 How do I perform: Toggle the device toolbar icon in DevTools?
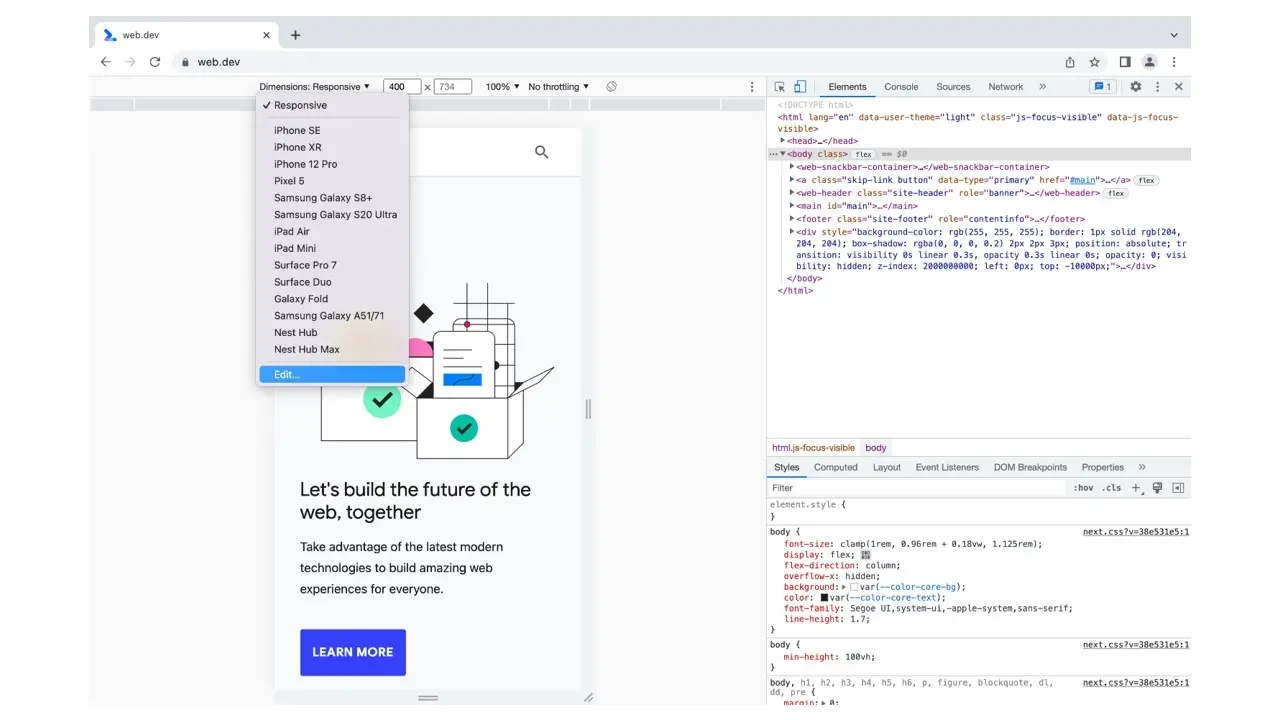pos(800,87)
